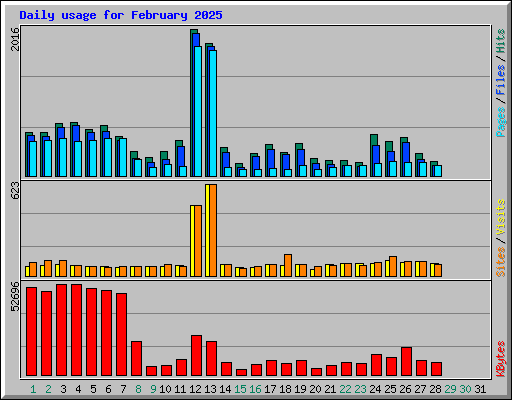Select the orange sites bar for day 1
This screenshot has width=512, height=400.
33,269
